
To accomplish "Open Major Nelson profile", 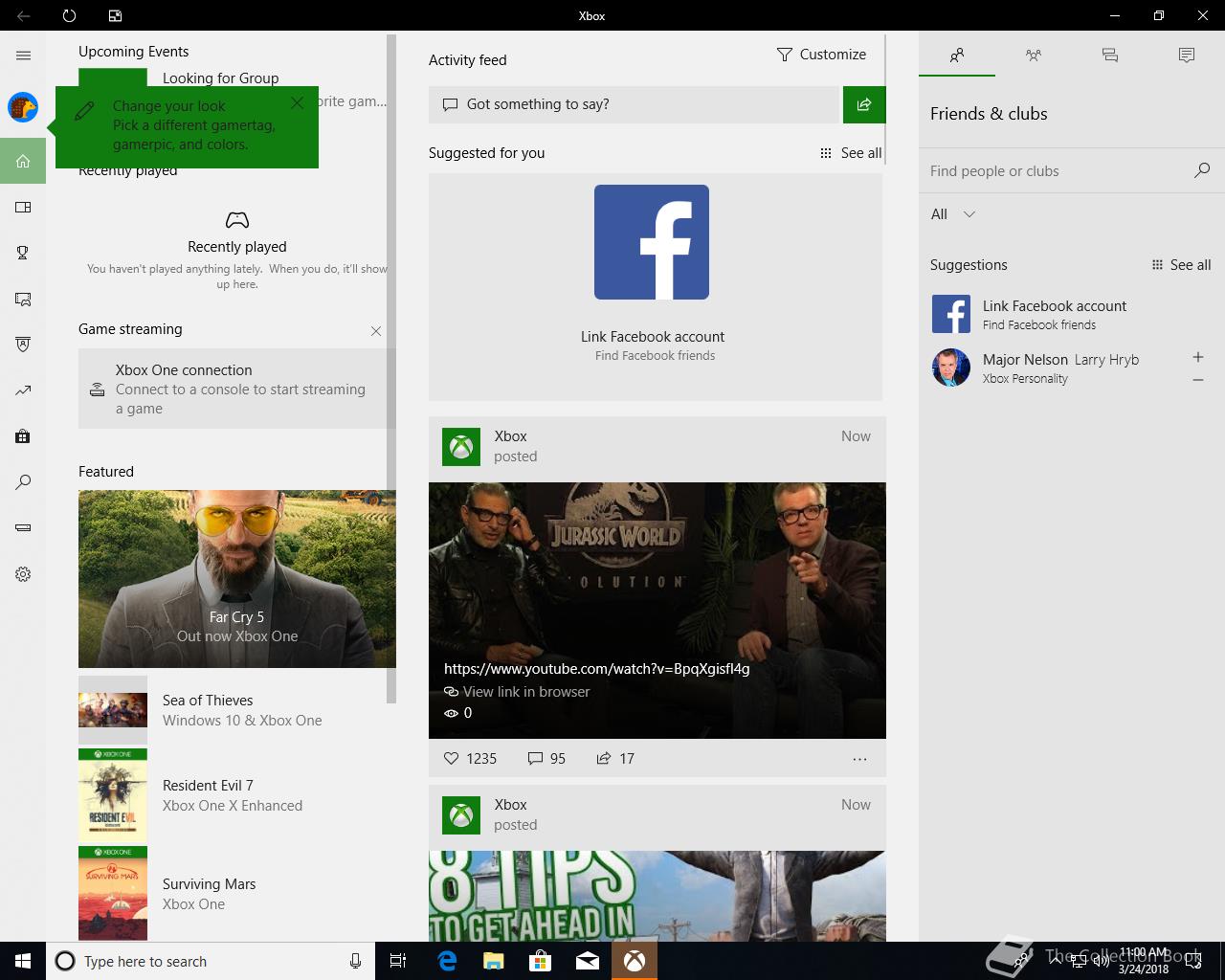I will [1036, 367].
